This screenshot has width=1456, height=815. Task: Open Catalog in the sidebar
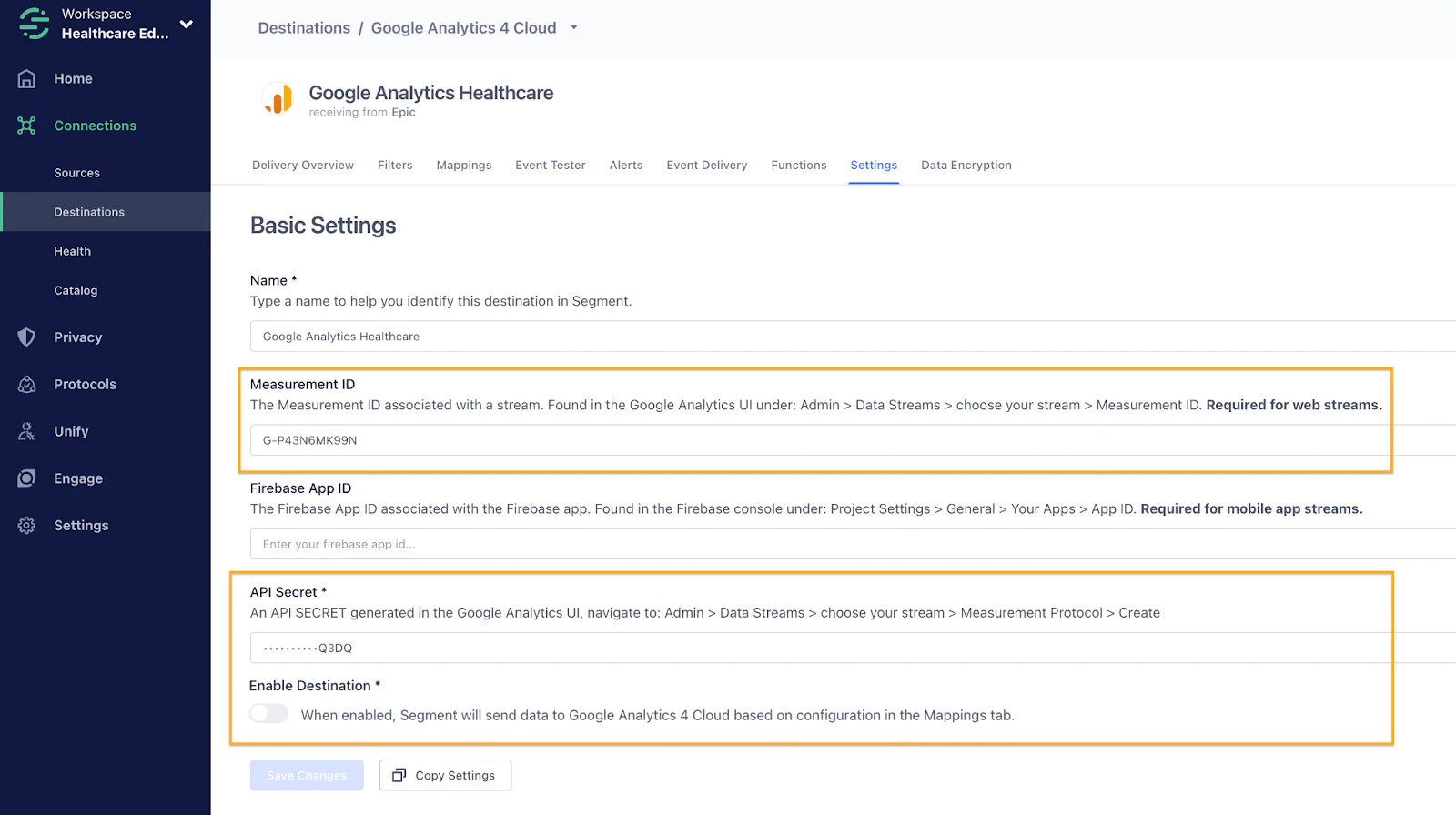[x=76, y=290]
